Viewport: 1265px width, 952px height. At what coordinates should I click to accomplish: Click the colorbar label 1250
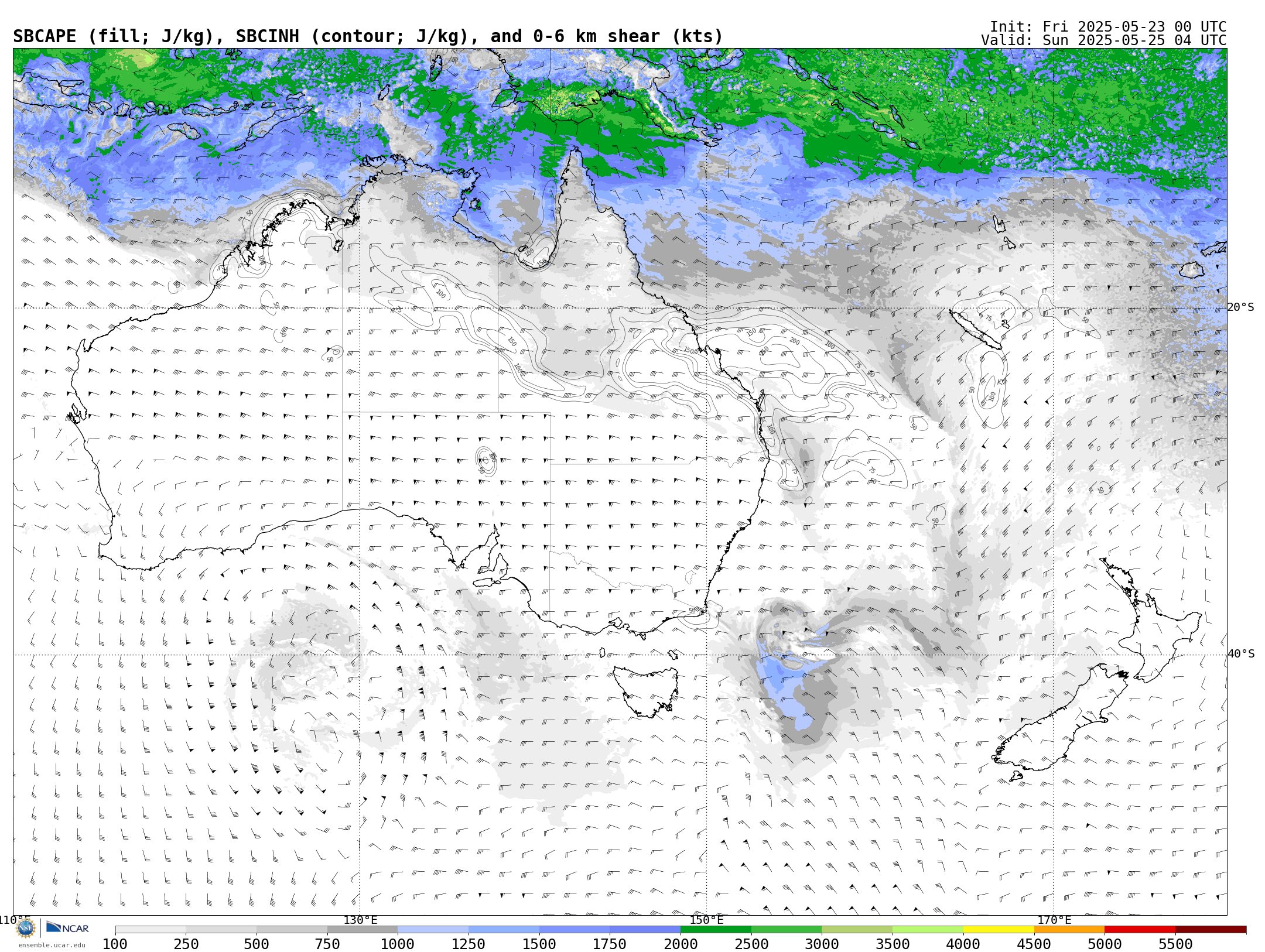[x=469, y=944]
